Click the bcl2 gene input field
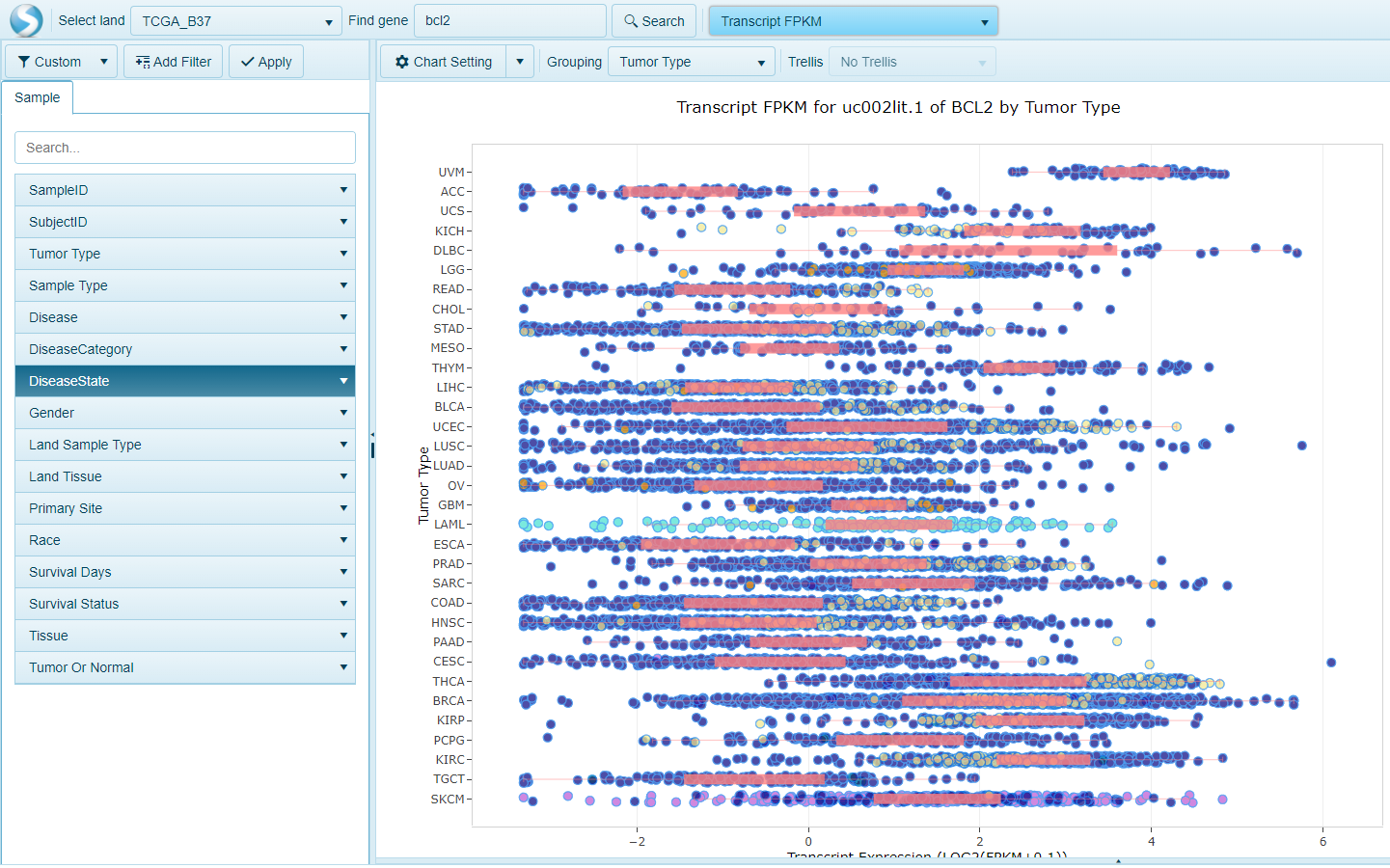 tap(510, 19)
